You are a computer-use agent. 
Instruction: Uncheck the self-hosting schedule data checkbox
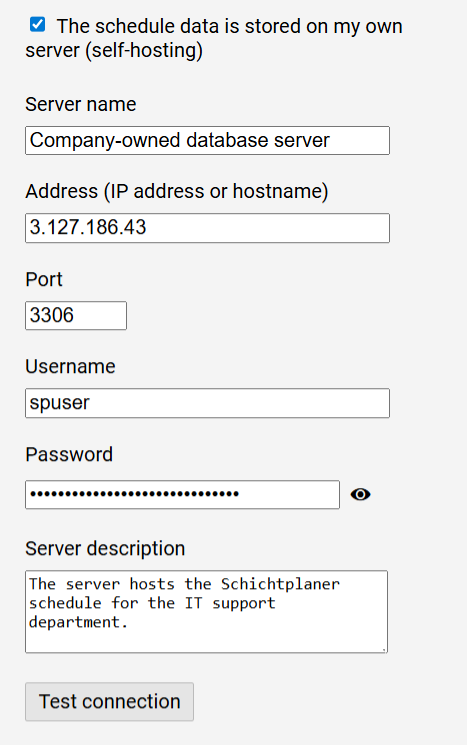pyautogui.click(x=38, y=24)
